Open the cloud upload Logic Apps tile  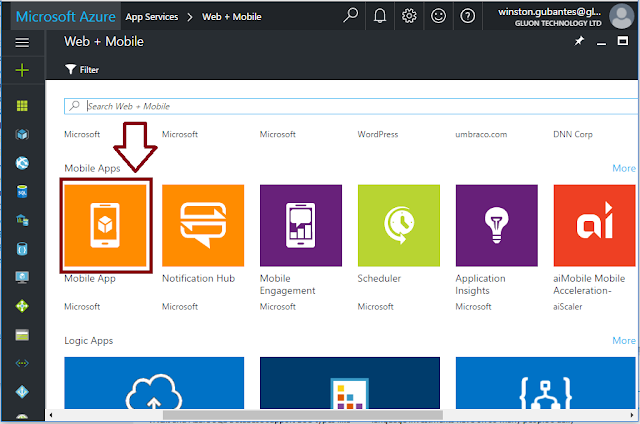click(154, 383)
